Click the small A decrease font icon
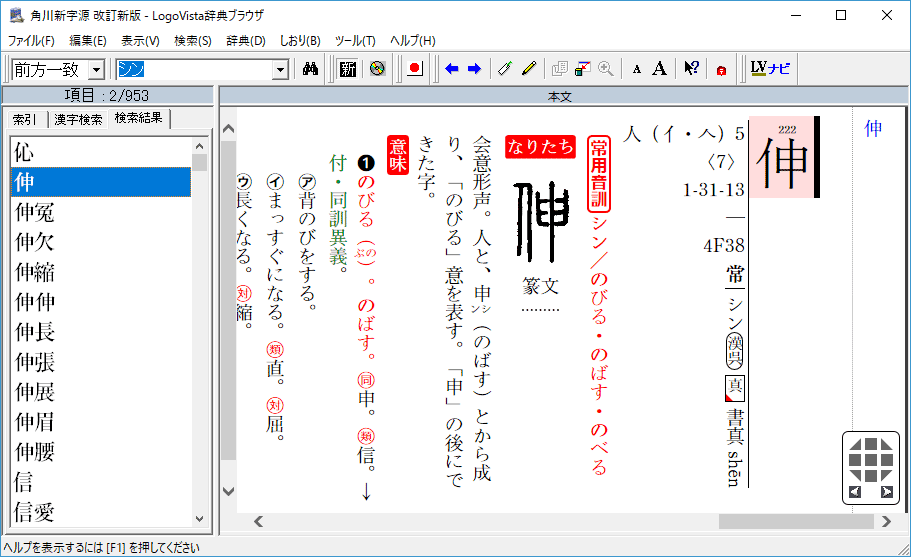This screenshot has width=911, height=557. [x=637, y=69]
